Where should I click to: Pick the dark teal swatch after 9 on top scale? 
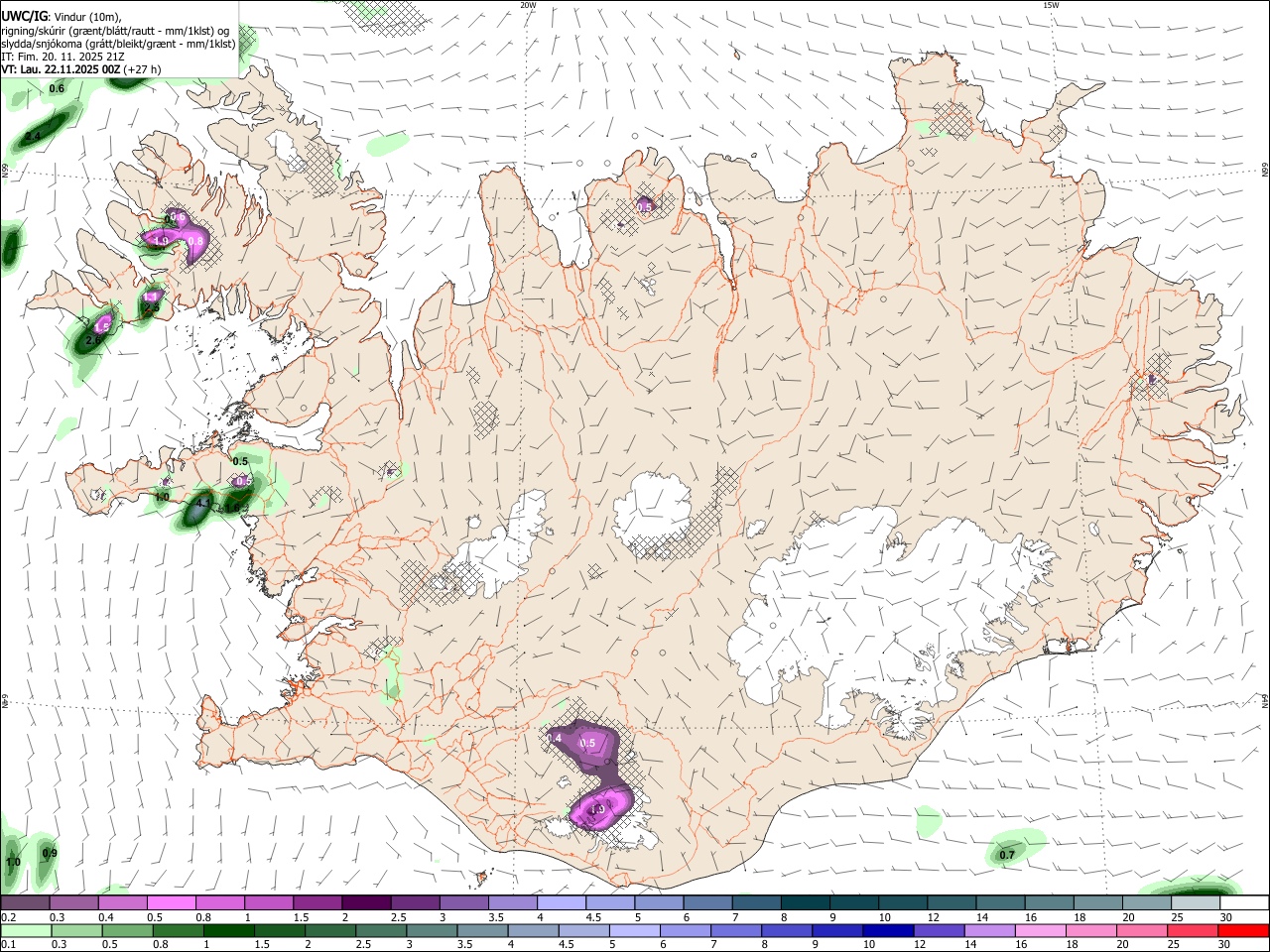853,903
